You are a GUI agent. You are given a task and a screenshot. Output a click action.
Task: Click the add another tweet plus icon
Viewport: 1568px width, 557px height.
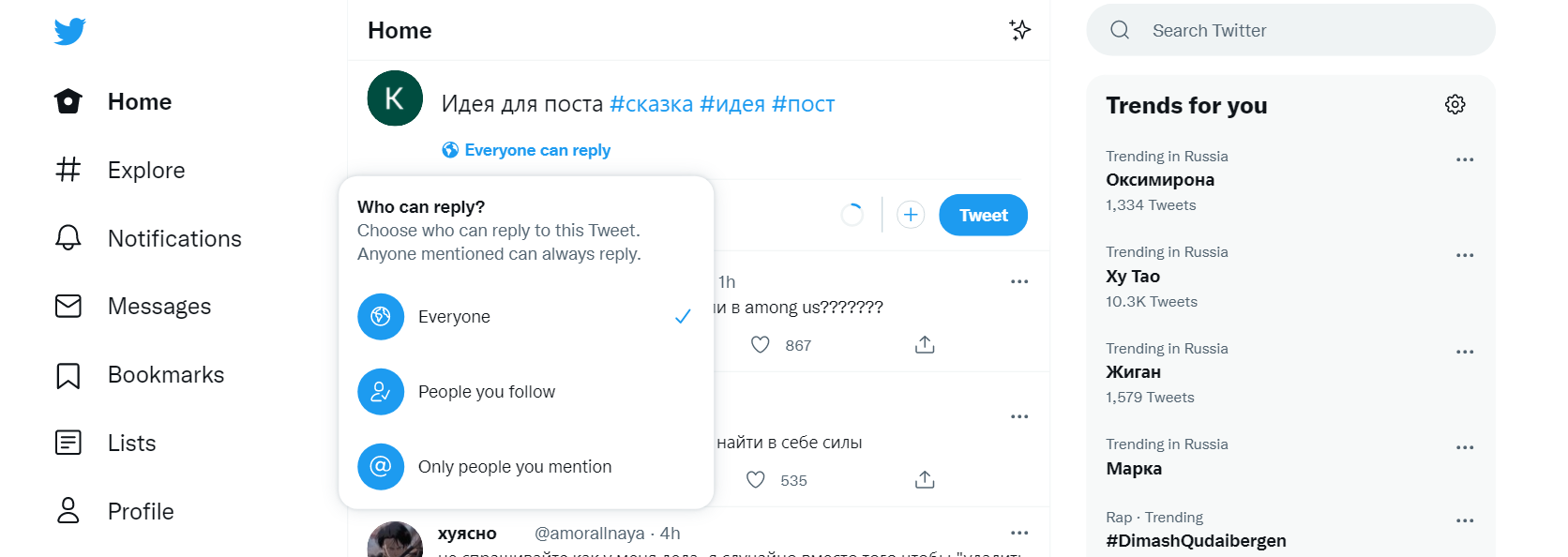click(x=911, y=215)
